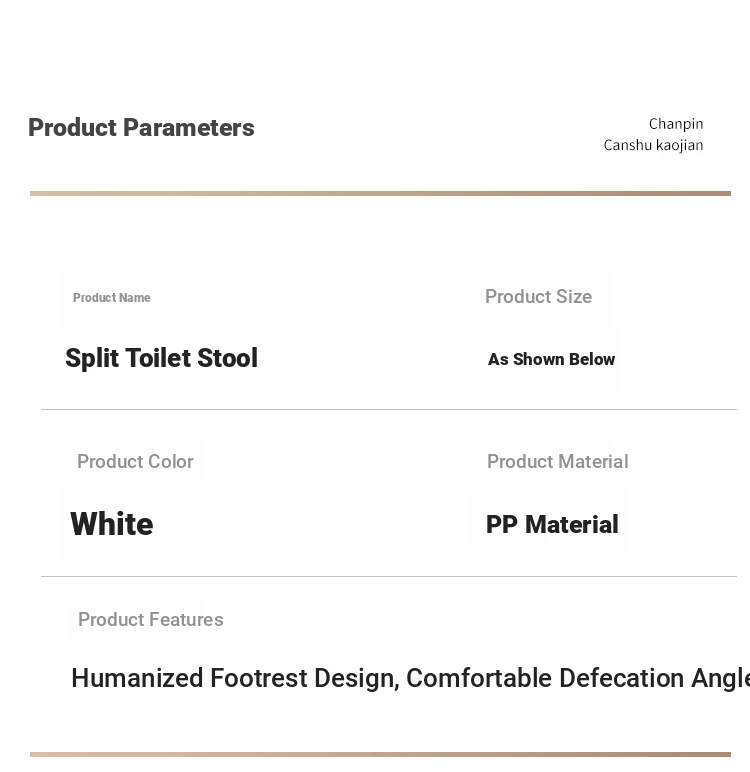Click the Comfortable Defecation Angle text
The height and width of the screenshot is (772, 750).
pyautogui.click(x=578, y=678)
